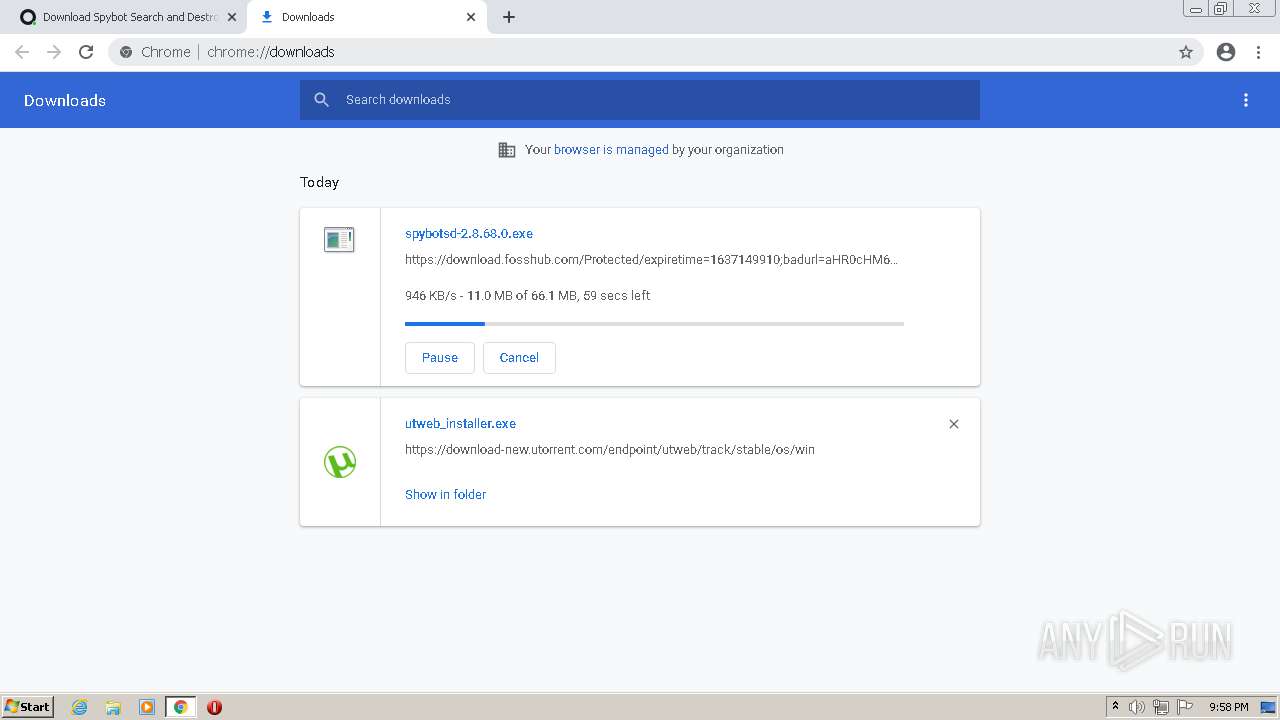Screen dimensions: 1280x720
Task: Click the browser forward arrow
Action: pos(54,52)
